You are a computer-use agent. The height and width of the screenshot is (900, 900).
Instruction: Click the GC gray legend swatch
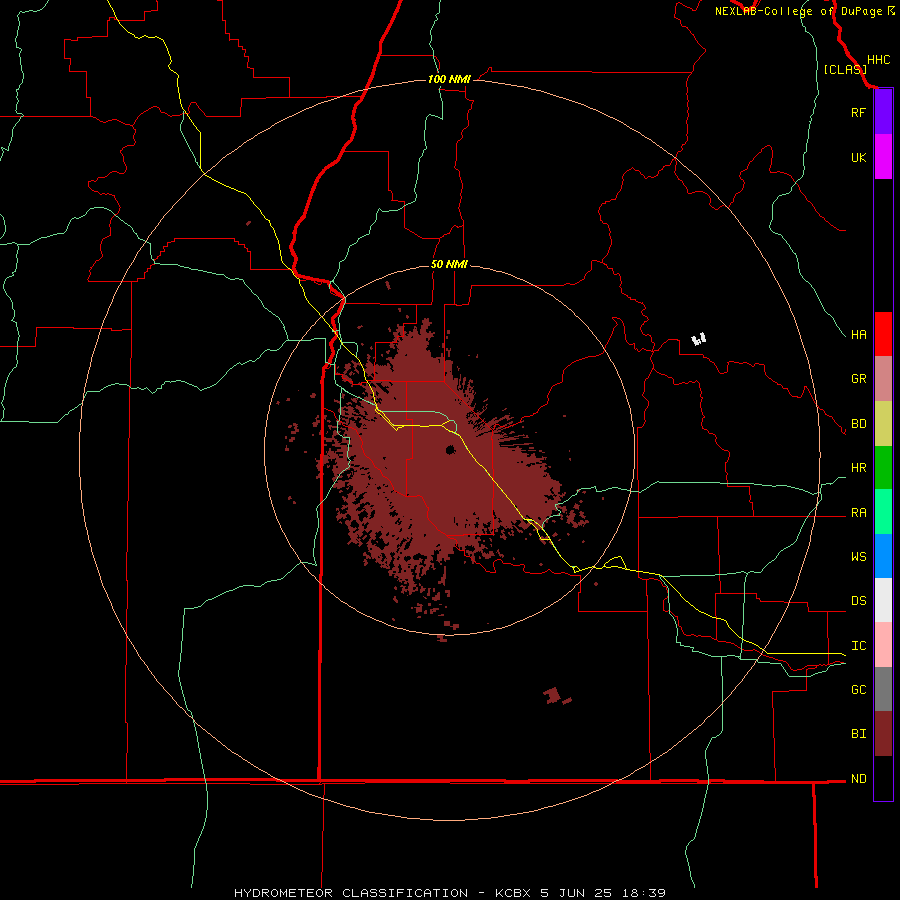(x=883, y=689)
